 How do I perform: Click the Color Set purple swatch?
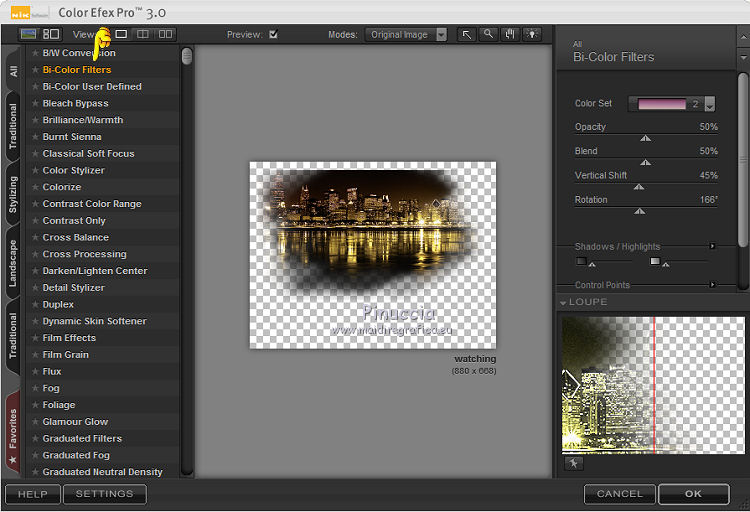tap(662, 104)
